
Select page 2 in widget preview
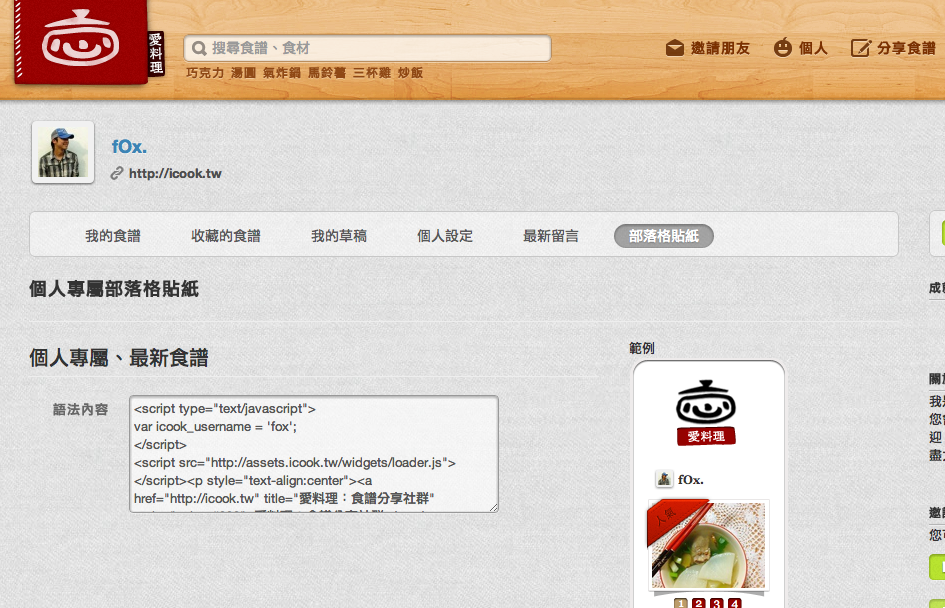click(699, 603)
